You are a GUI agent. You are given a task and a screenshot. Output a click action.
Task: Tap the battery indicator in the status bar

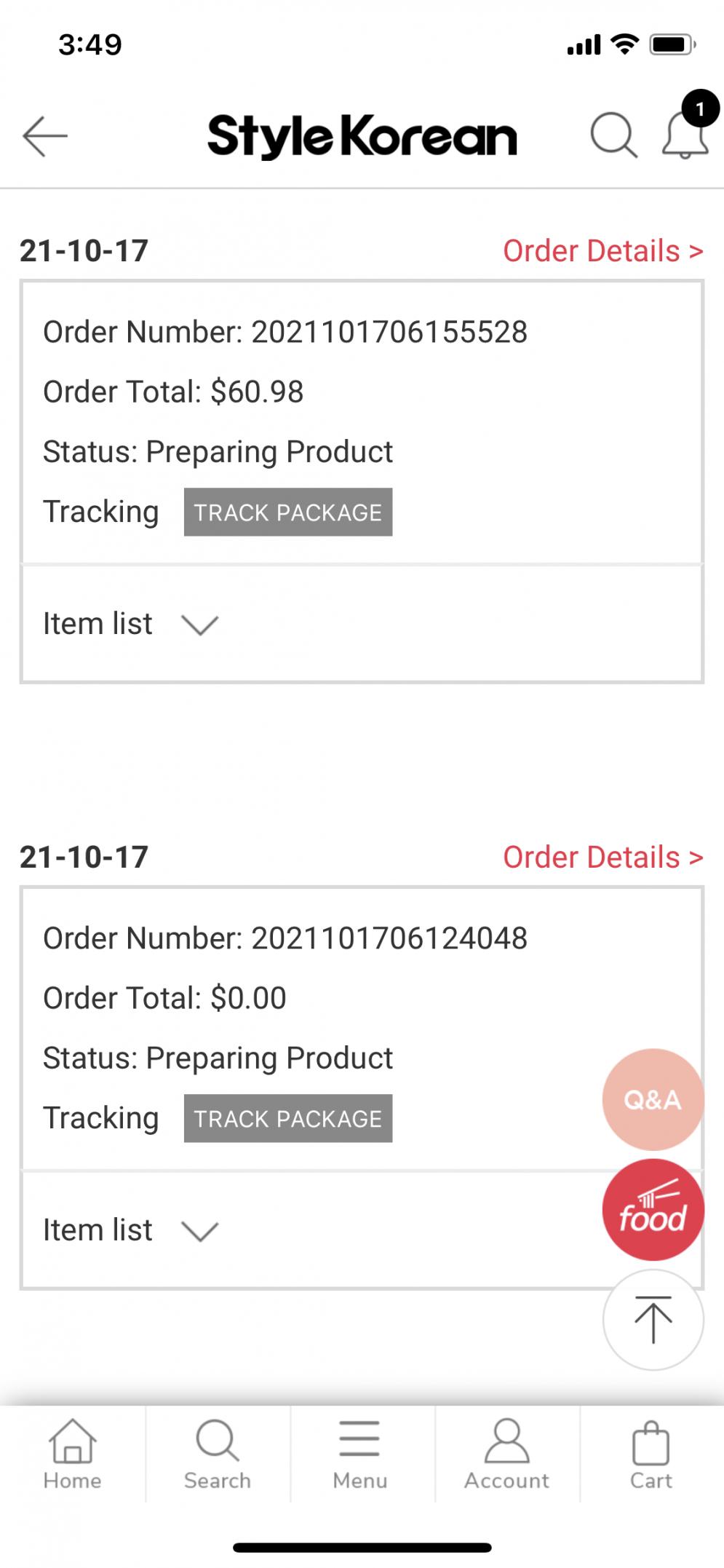click(x=672, y=45)
